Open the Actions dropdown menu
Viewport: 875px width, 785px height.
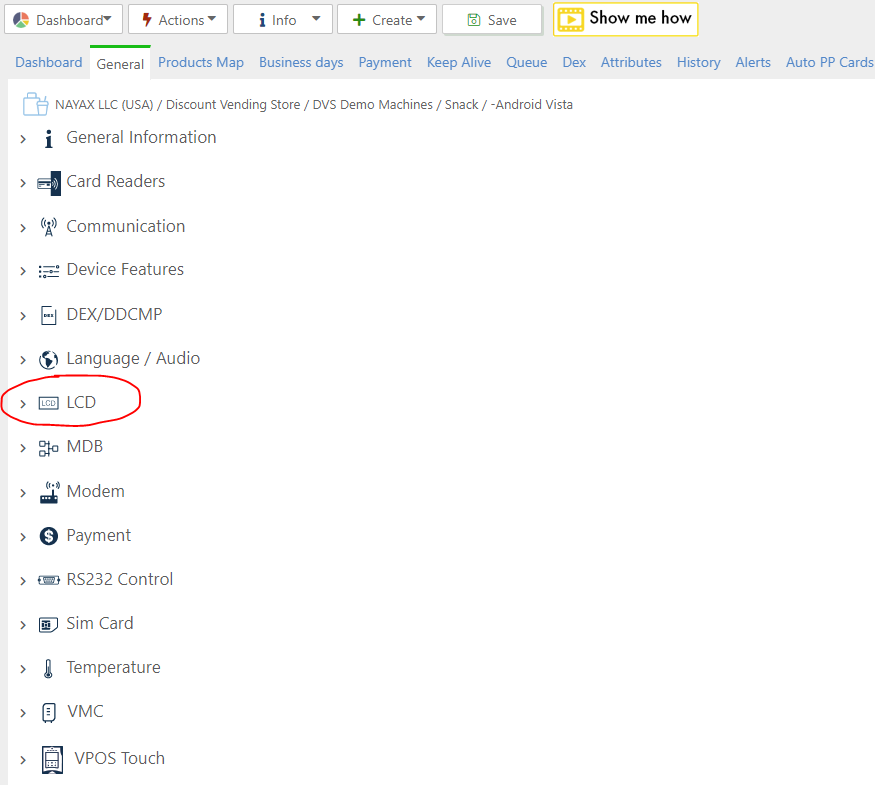178,20
